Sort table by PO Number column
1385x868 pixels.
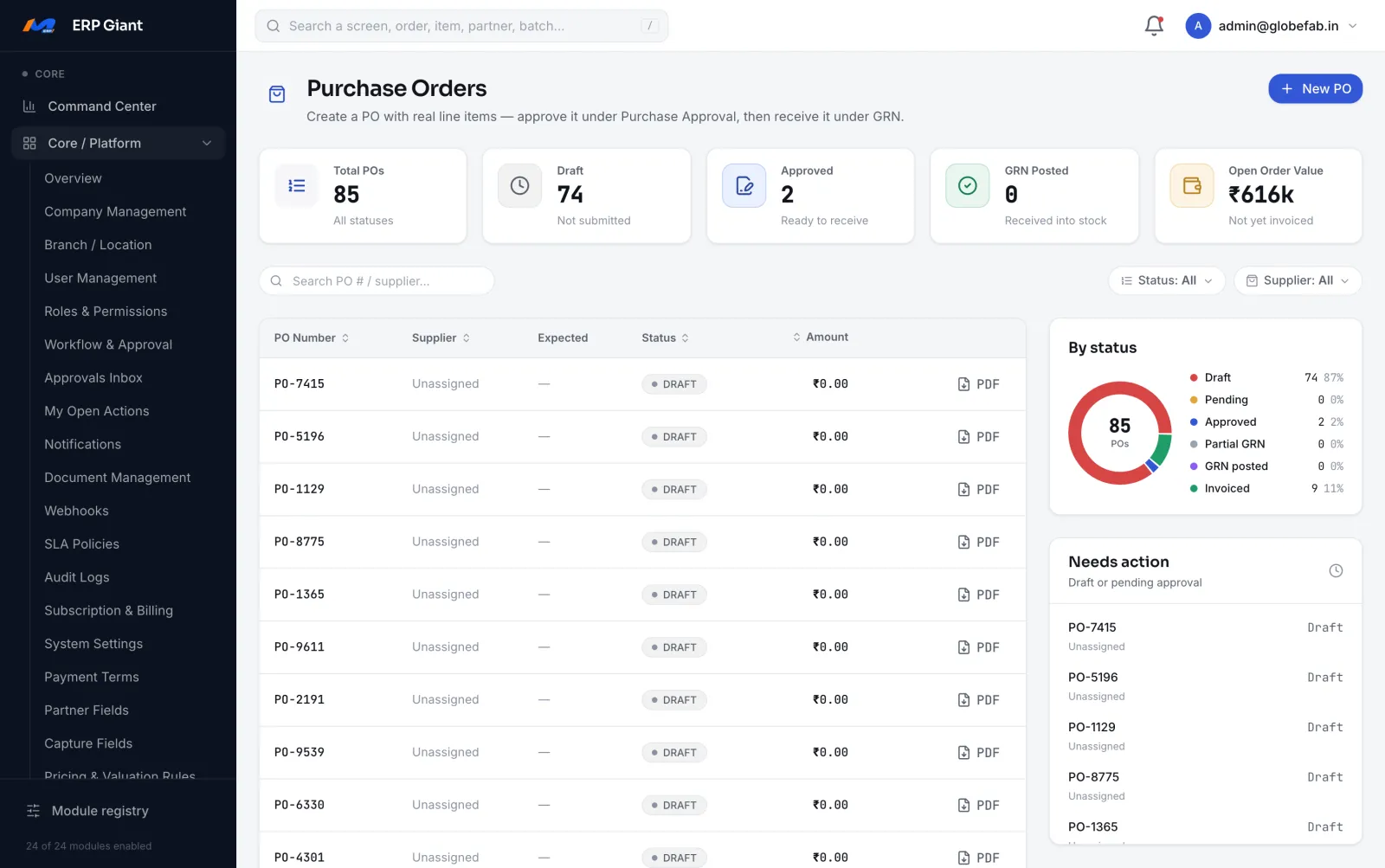[312, 338]
